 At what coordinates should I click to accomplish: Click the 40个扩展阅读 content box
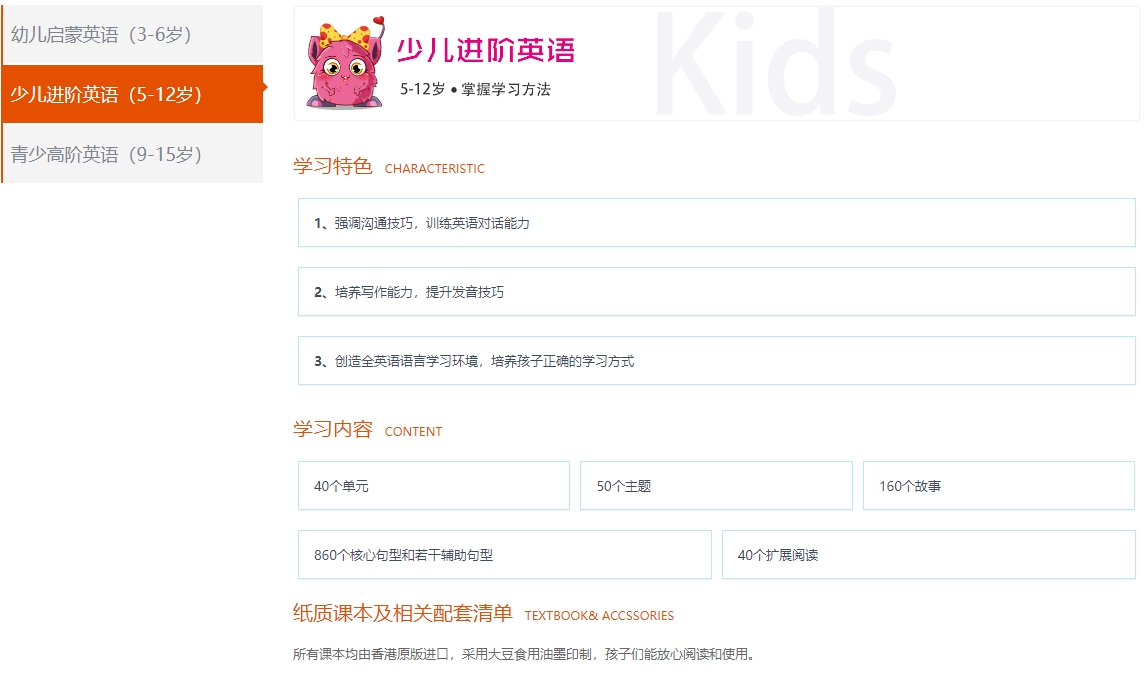pos(928,554)
